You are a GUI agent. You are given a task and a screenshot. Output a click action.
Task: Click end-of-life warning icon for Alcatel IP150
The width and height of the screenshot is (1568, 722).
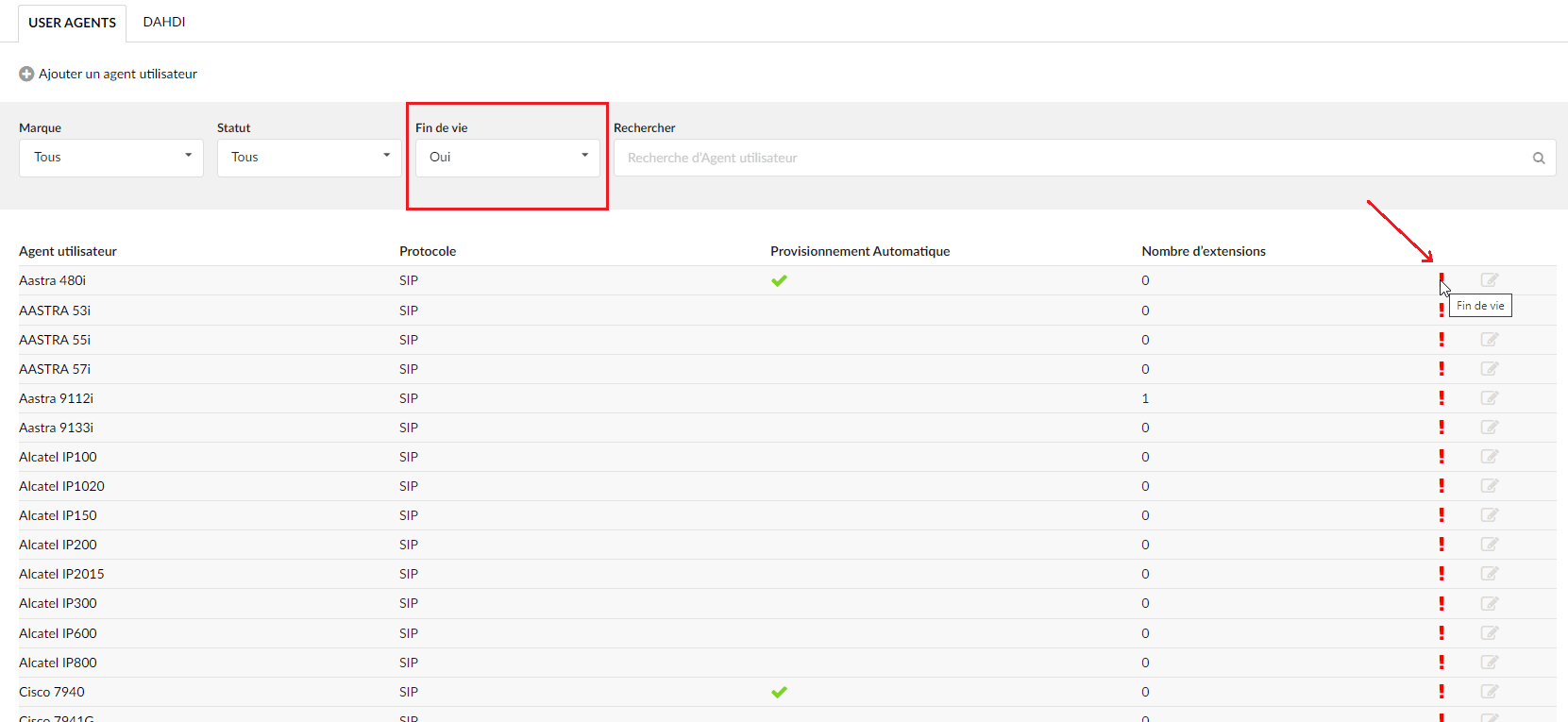pos(1442,514)
